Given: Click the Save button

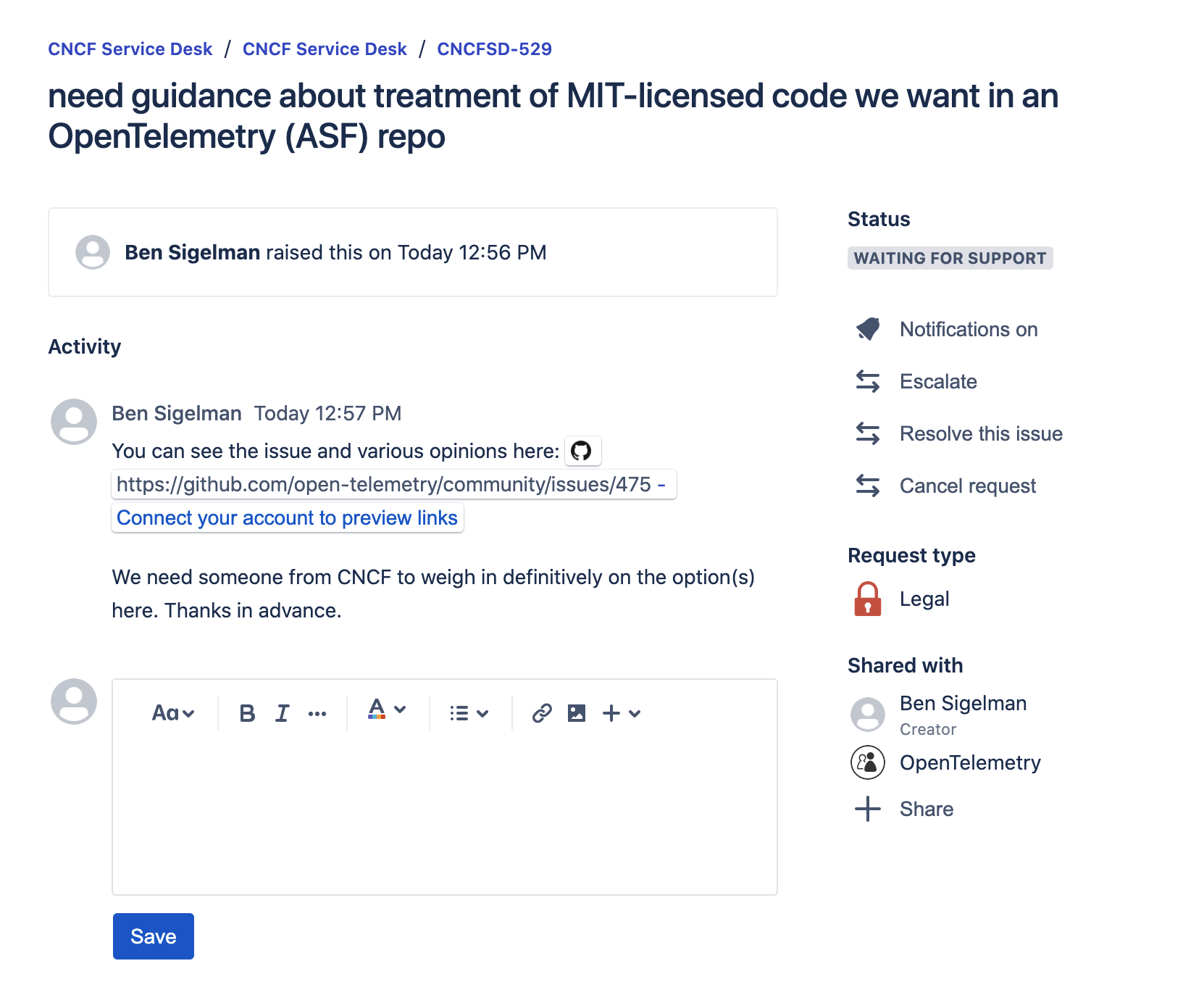Looking at the screenshot, I should coord(154,936).
